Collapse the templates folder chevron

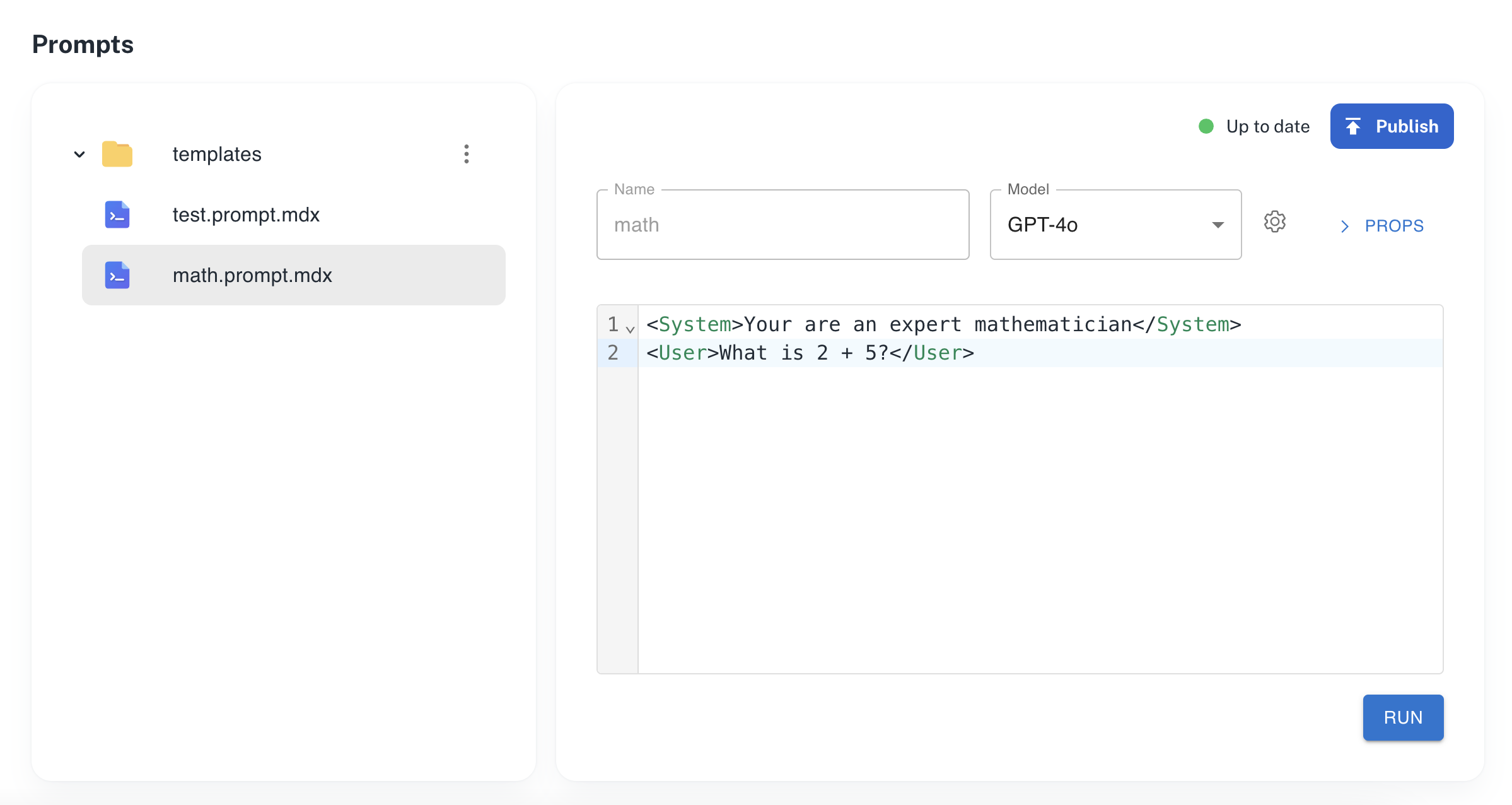pyautogui.click(x=79, y=154)
